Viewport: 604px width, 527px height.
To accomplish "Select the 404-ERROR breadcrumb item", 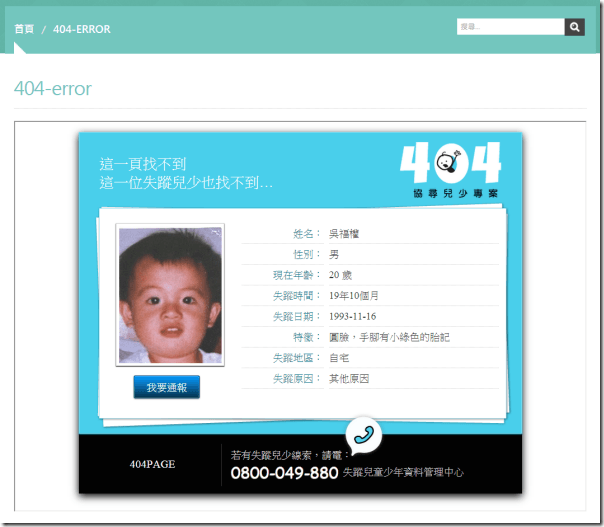I will pyautogui.click(x=82, y=29).
